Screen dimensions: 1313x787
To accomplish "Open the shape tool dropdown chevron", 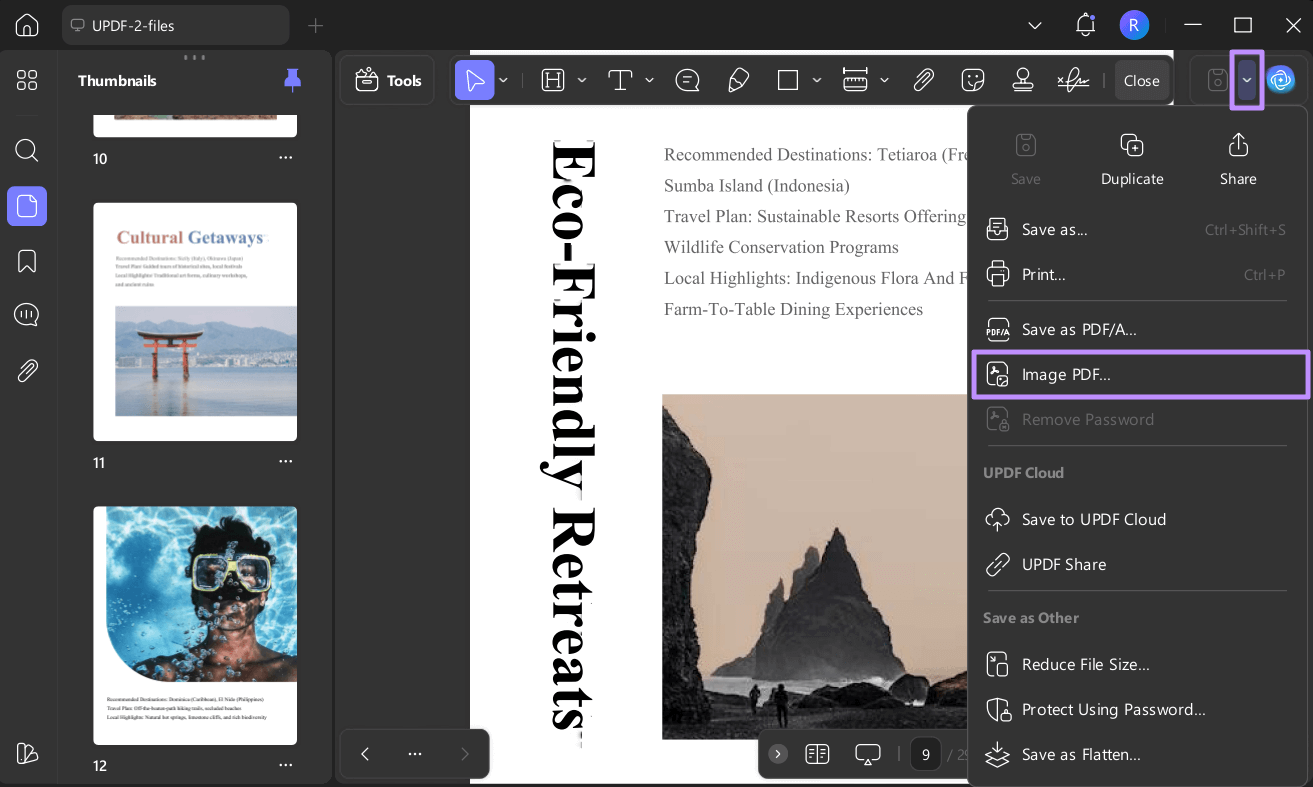I will (815, 80).
